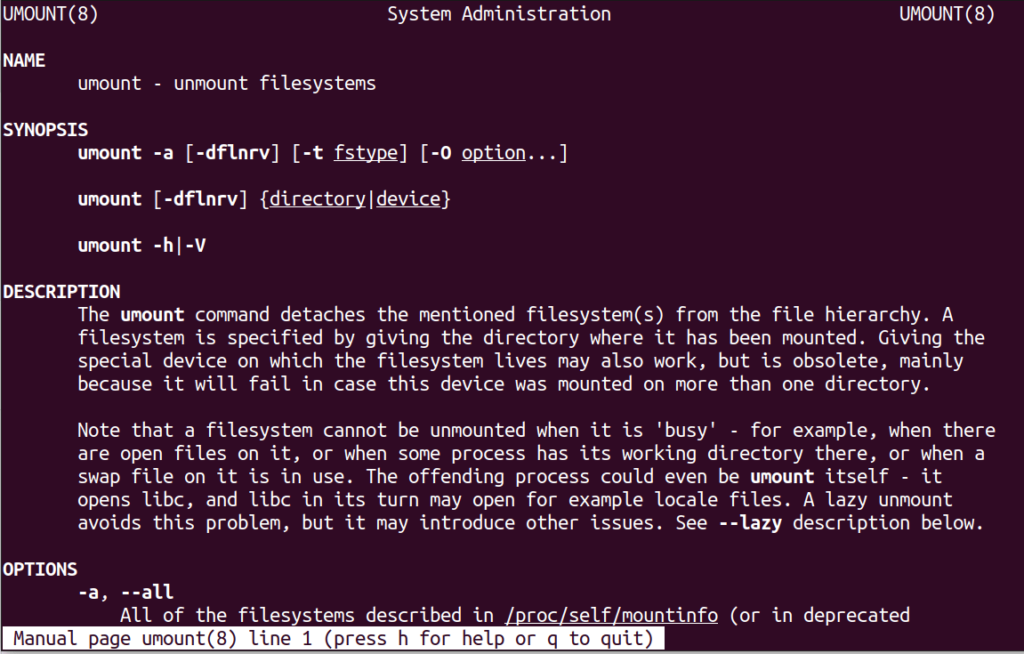Click the System Administration title

(499, 14)
